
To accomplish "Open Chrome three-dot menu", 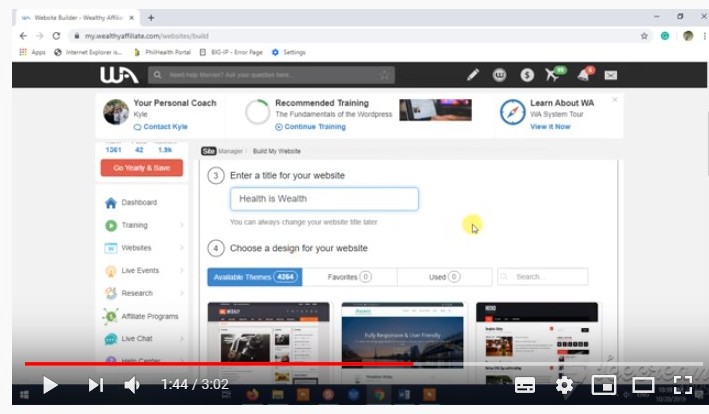I will 704,36.
